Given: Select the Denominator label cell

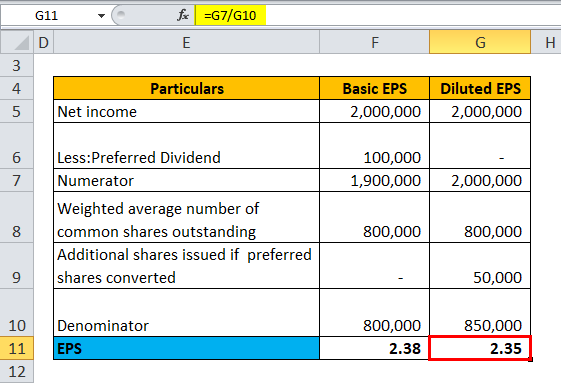Looking at the screenshot, I should pyautogui.click(x=186, y=312).
